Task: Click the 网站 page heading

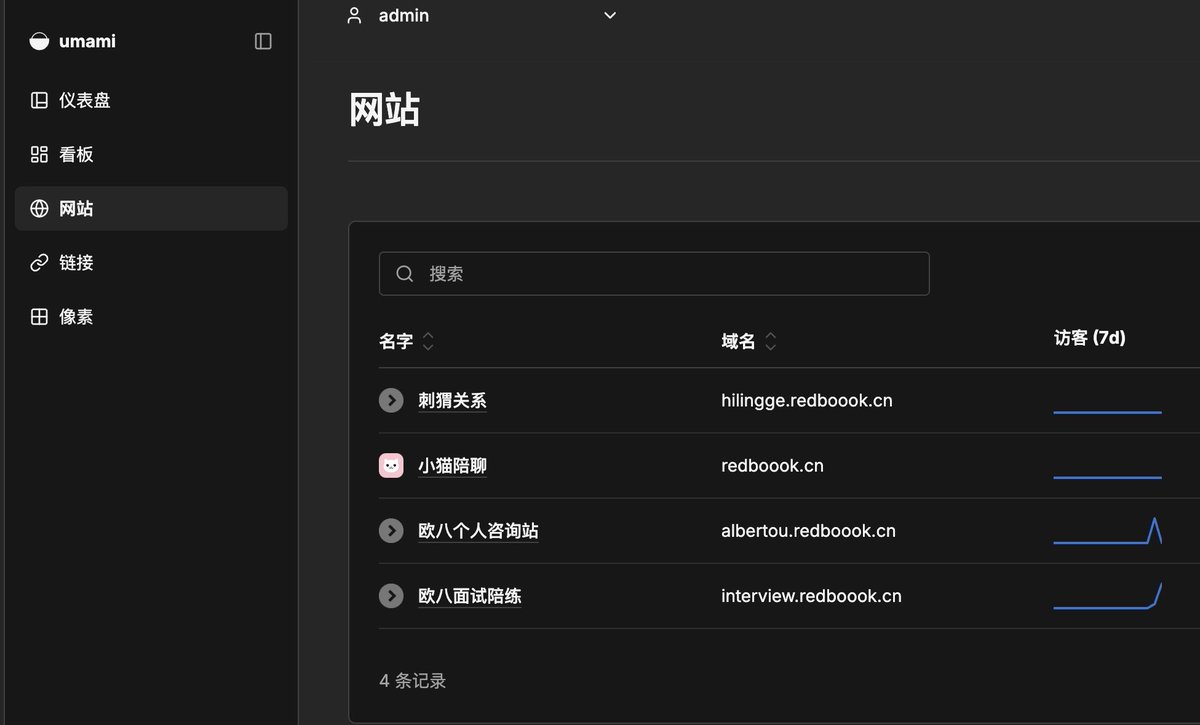Action: tap(384, 110)
